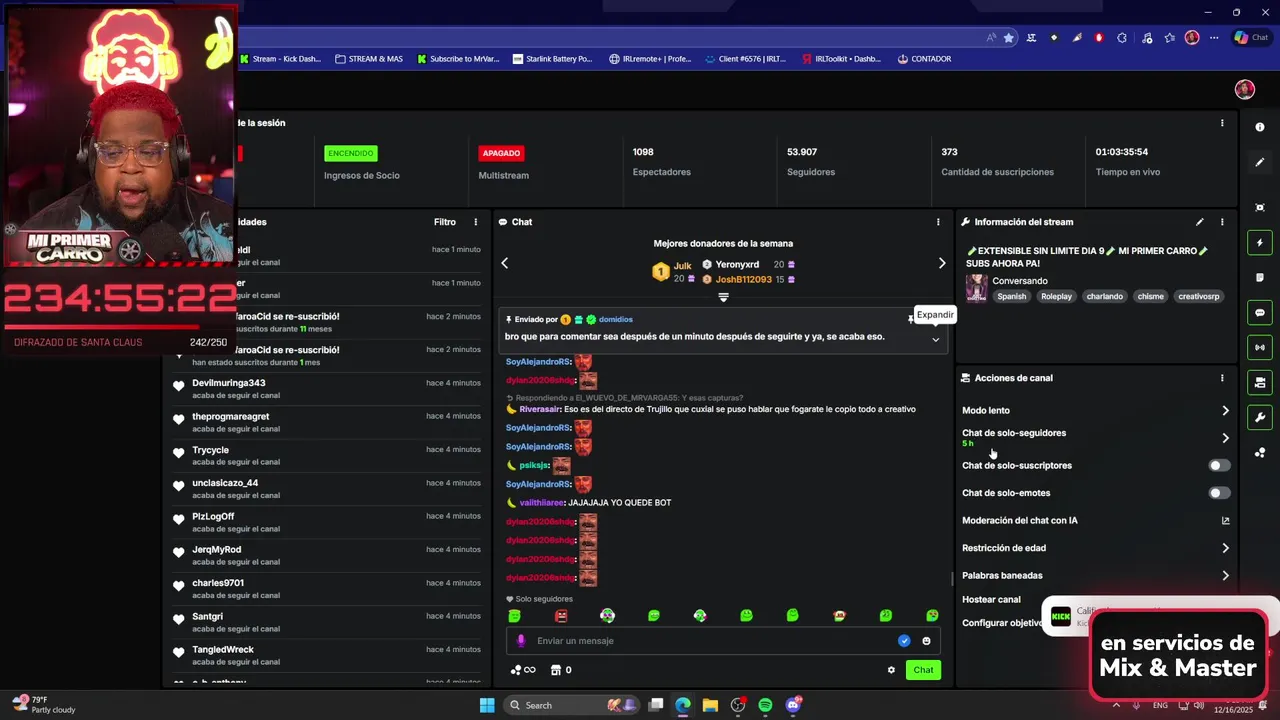
Task: Click the pencil edit icon in right sidebar
Action: [1260, 162]
